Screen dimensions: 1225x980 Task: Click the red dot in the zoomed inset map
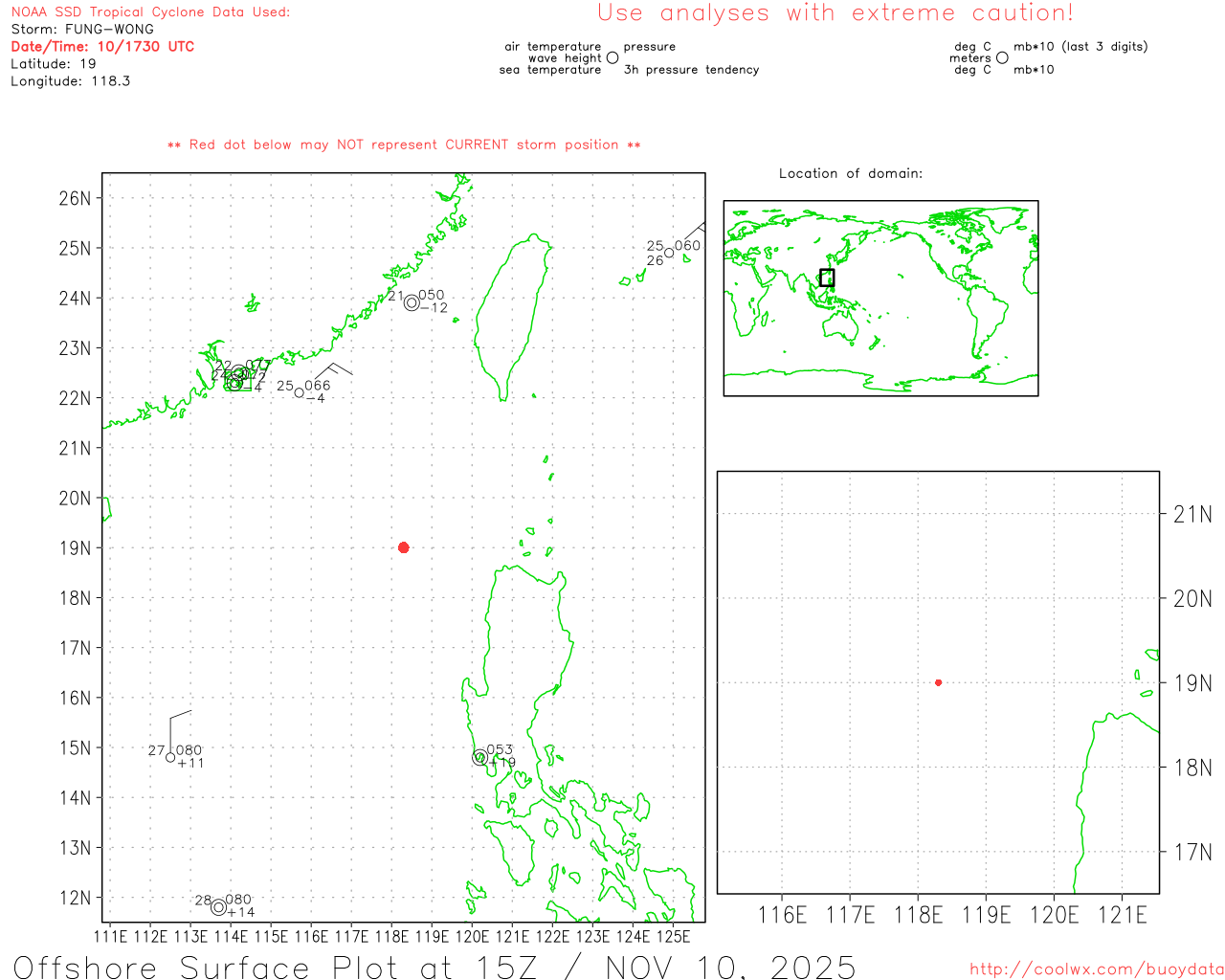(x=938, y=682)
